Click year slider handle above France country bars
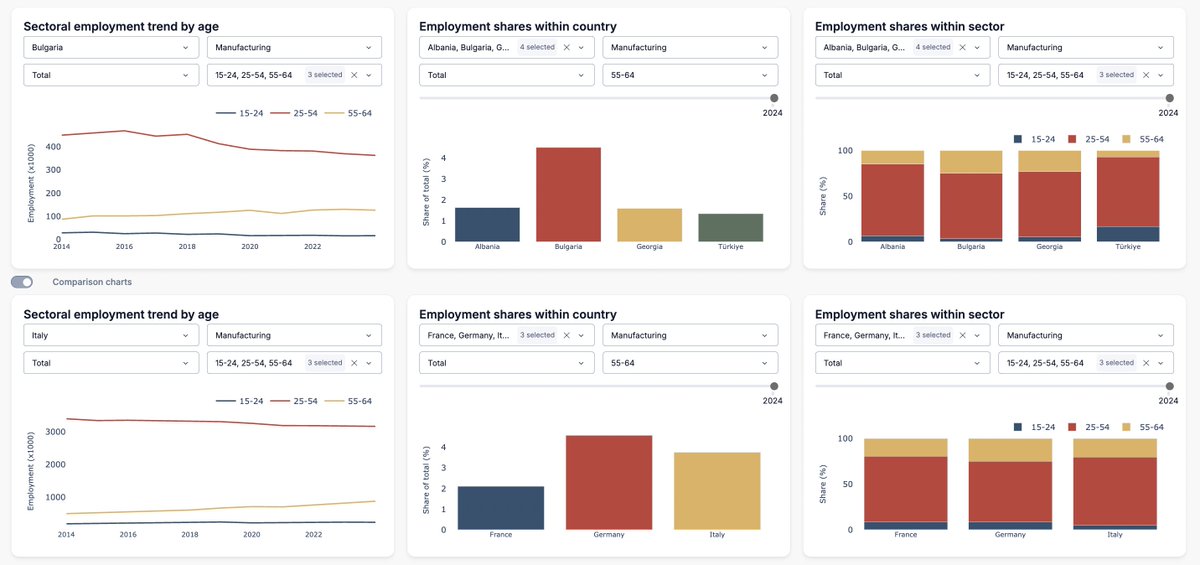The height and width of the screenshot is (565, 1200). coord(774,386)
